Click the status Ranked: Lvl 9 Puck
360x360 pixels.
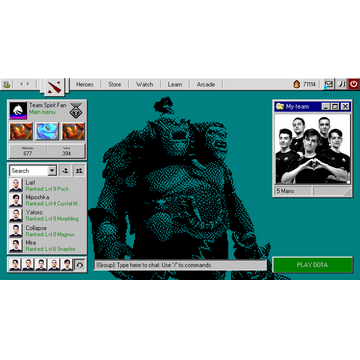[47, 189]
